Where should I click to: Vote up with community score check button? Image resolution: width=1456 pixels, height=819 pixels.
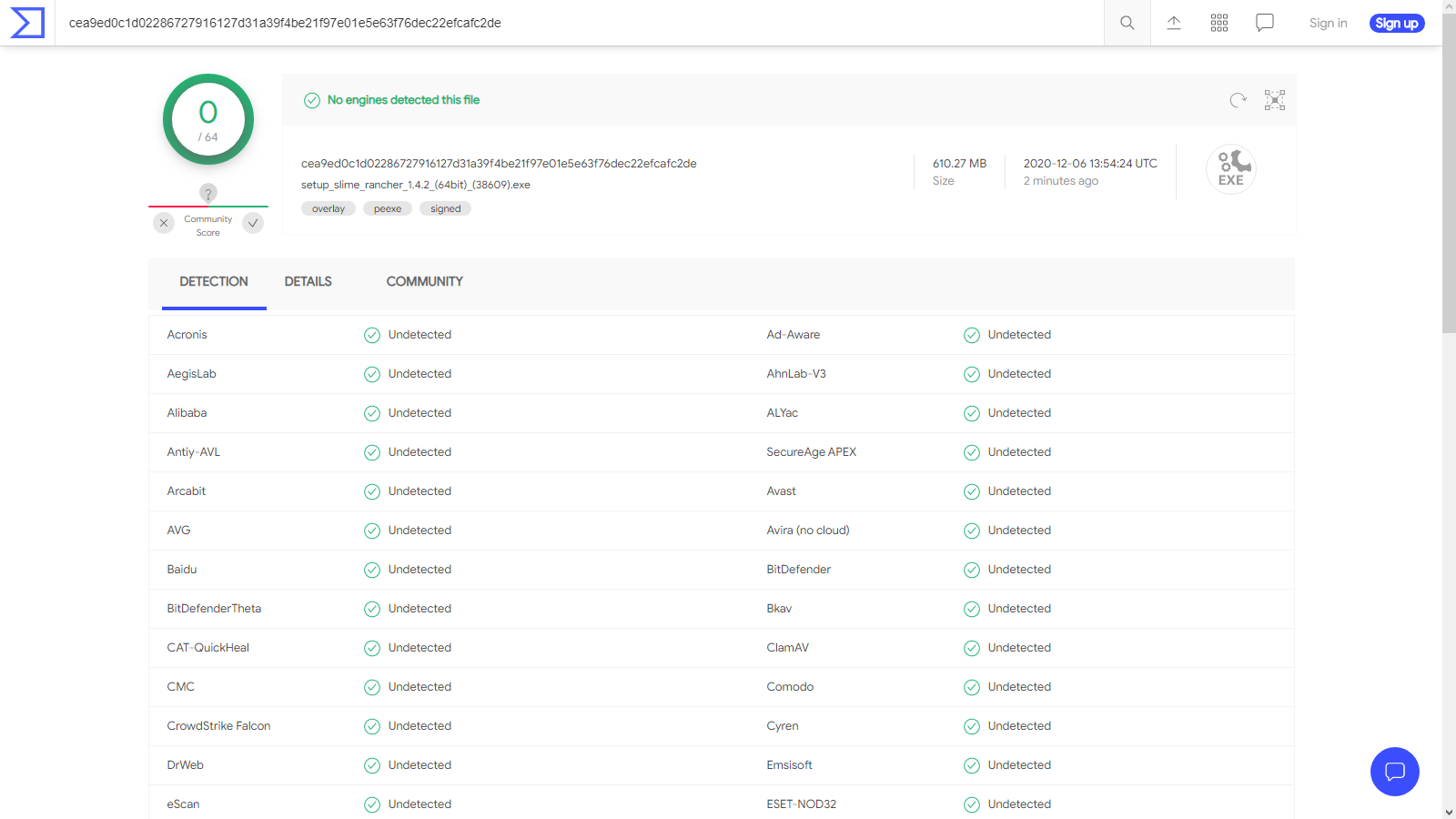click(x=253, y=223)
